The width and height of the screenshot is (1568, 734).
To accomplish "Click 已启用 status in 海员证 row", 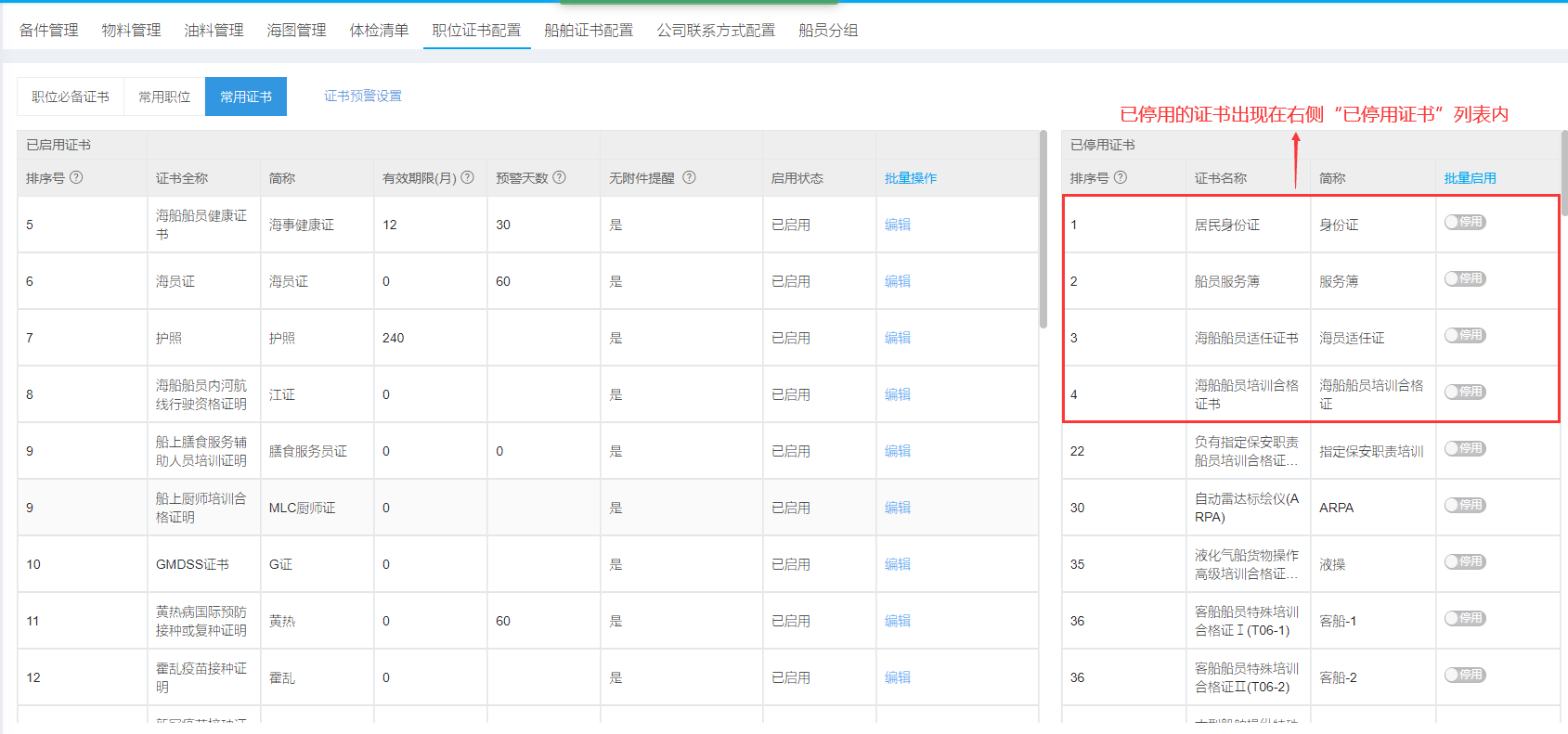I will coord(791,281).
